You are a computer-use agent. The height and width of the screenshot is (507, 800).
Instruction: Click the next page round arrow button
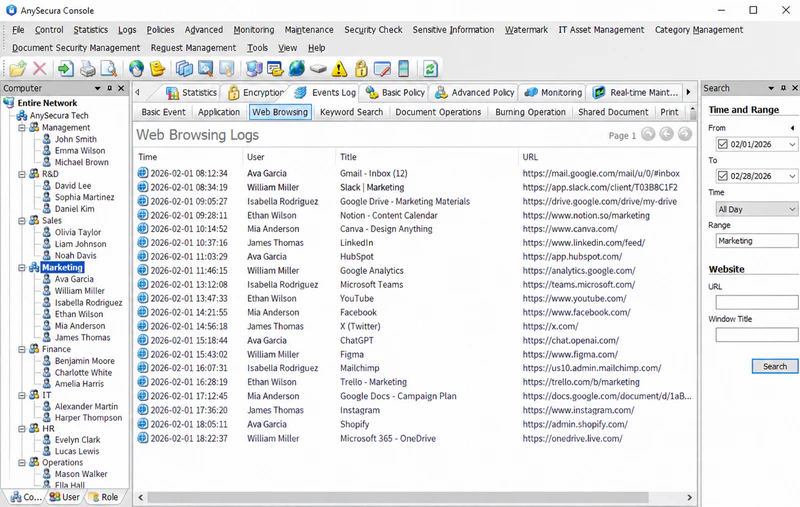[685, 134]
